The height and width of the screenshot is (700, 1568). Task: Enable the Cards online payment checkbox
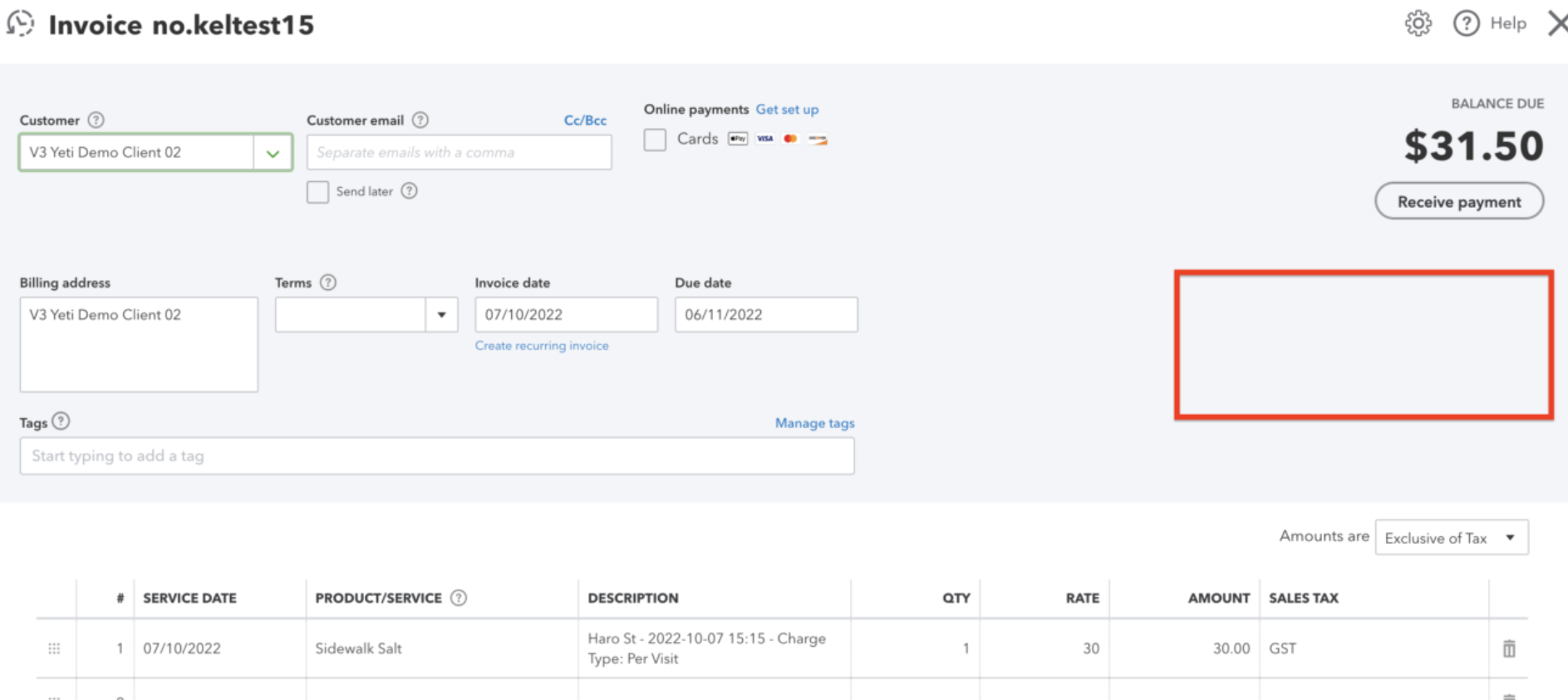coord(655,140)
